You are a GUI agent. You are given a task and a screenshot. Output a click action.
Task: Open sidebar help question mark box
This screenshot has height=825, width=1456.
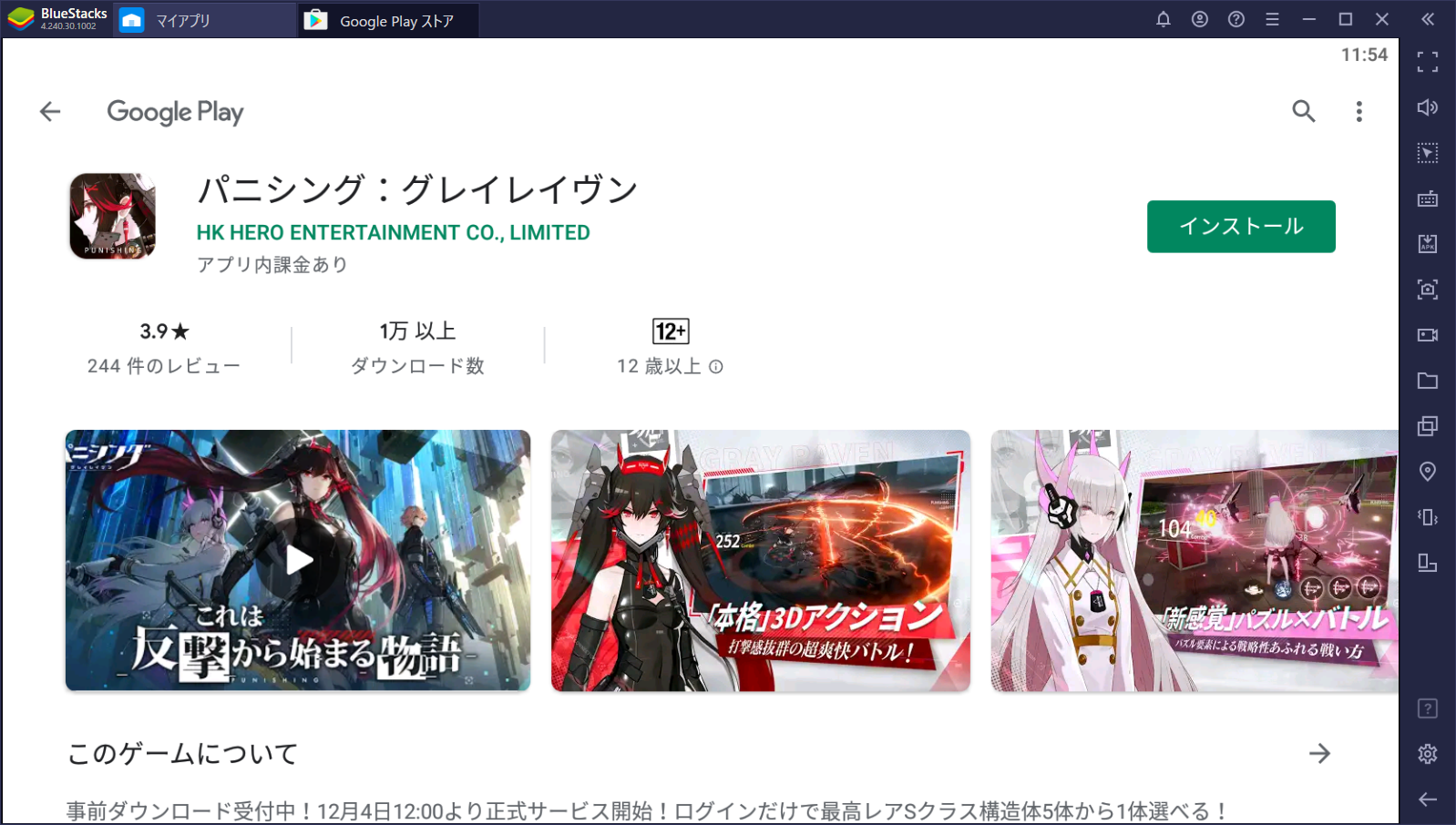[1428, 708]
